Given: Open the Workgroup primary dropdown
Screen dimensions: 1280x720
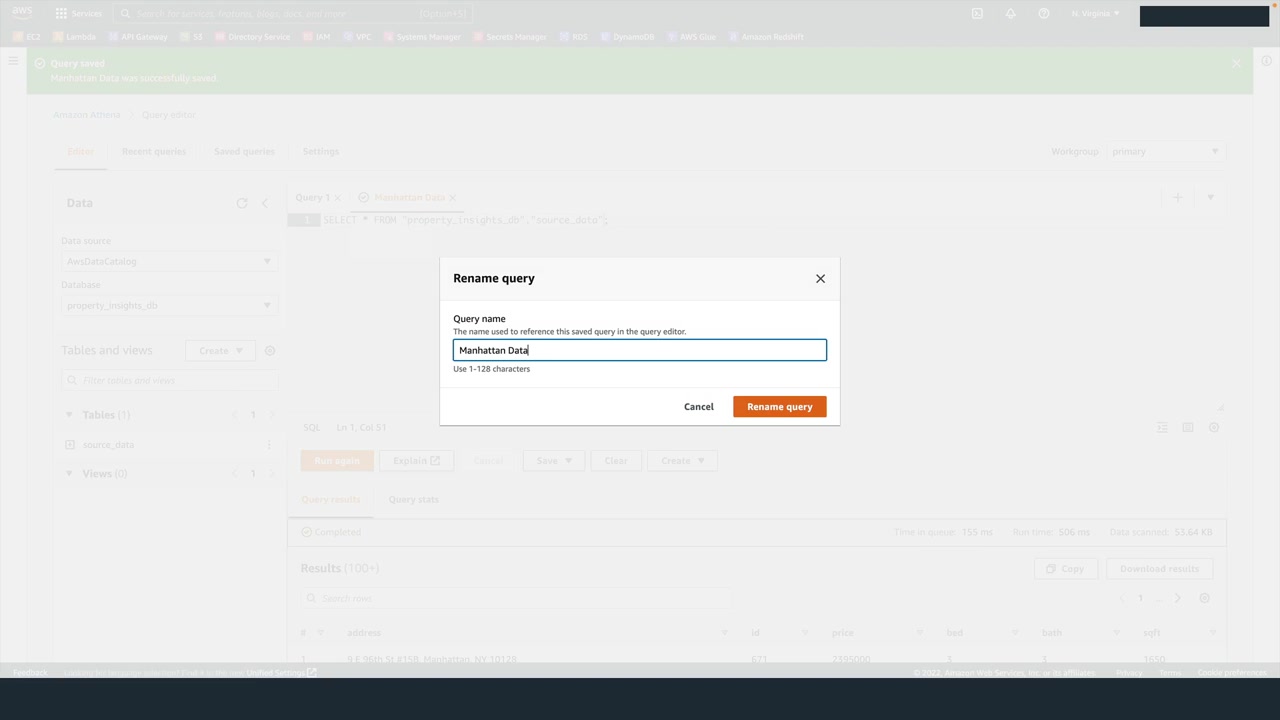Looking at the screenshot, I should pos(1165,152).
